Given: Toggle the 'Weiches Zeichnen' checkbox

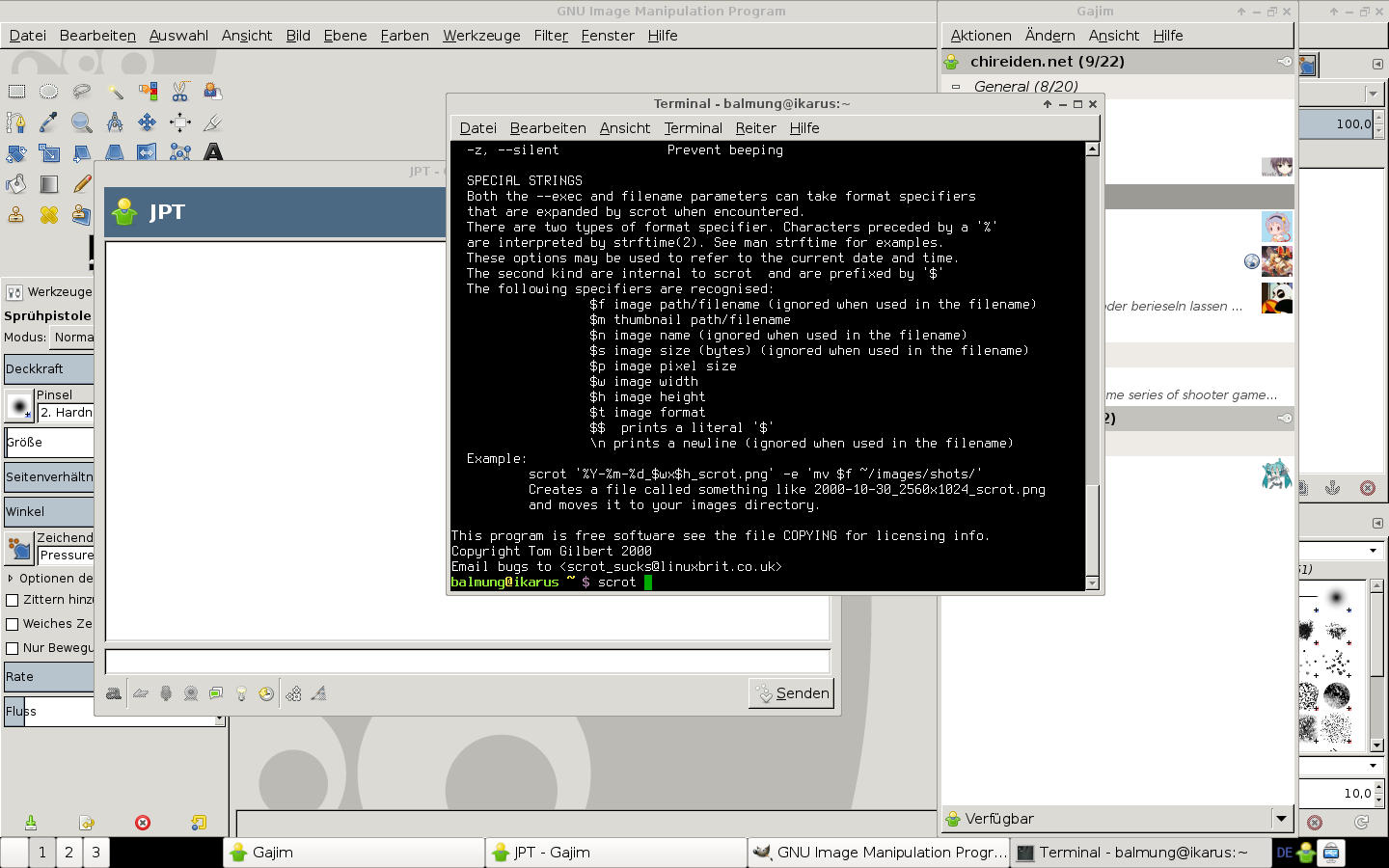Looking at the screenshot, I should pyautogui.click(x=13, y=624).
